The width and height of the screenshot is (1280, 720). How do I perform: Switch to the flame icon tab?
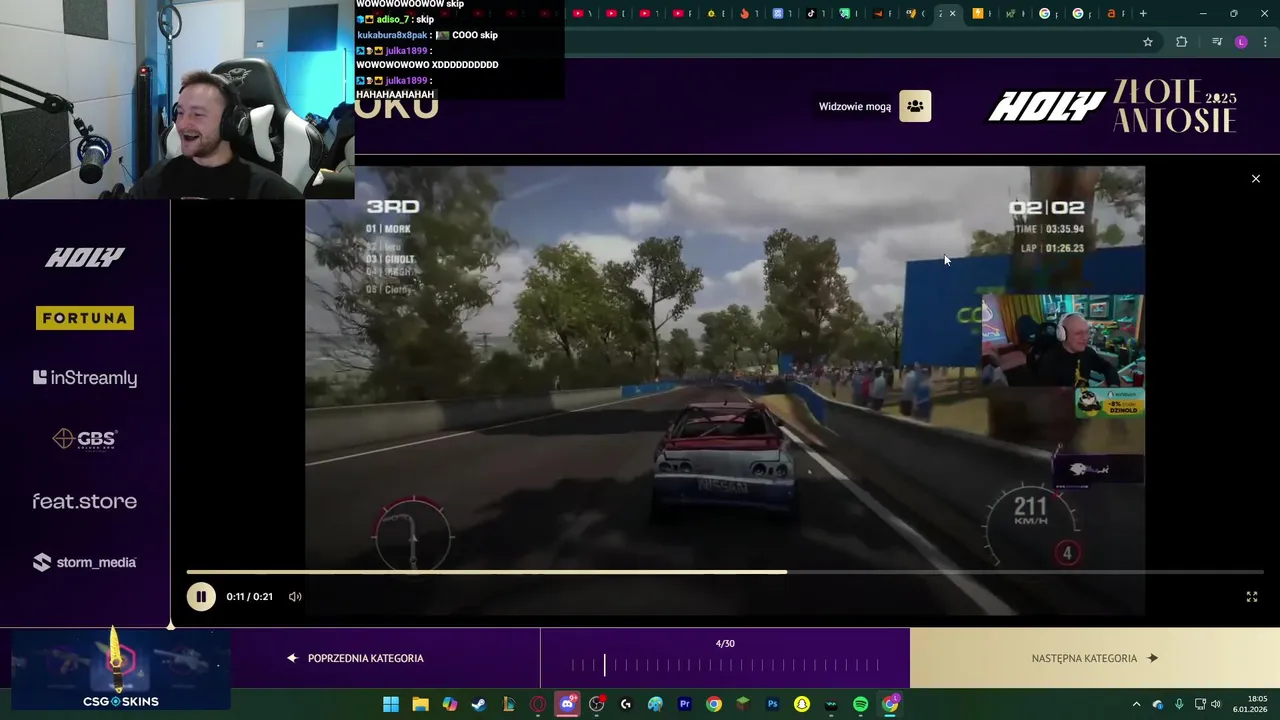point(744,13)
